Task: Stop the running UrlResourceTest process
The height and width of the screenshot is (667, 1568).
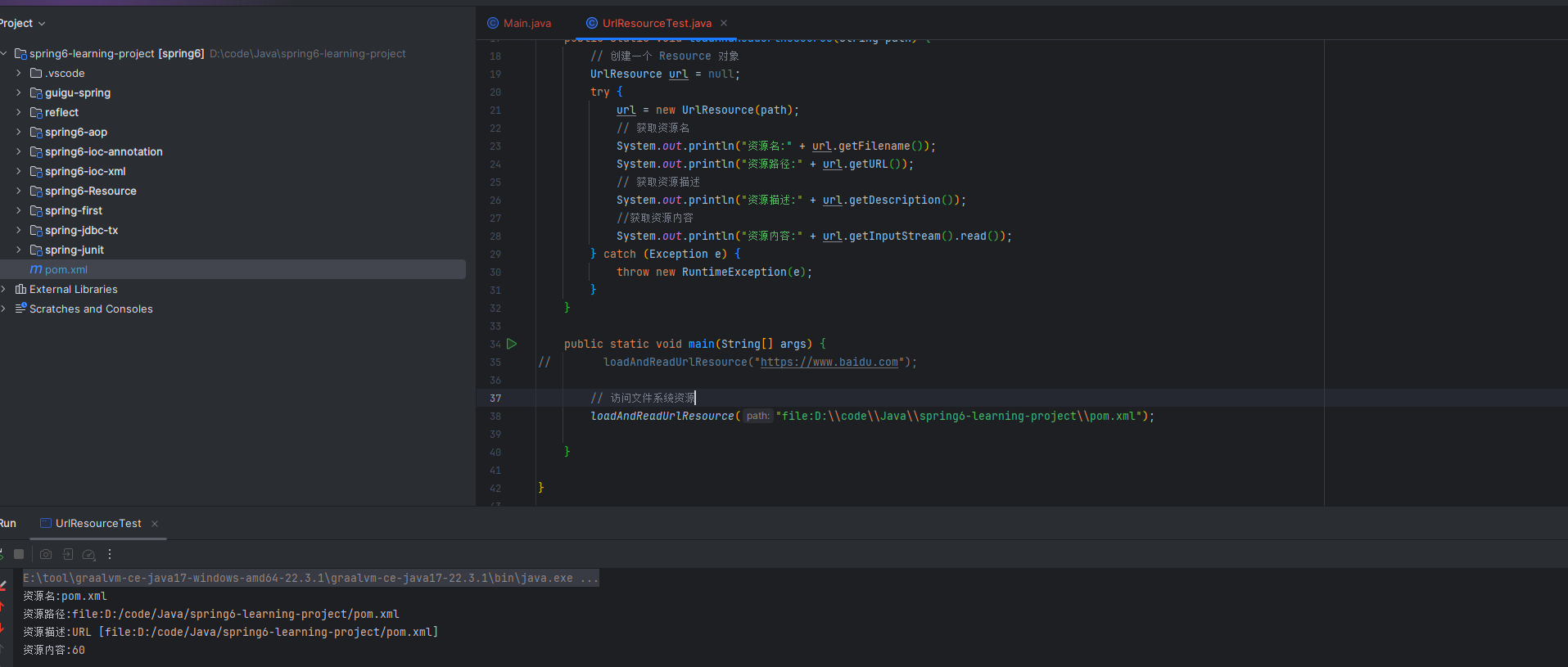Action: 19,554
